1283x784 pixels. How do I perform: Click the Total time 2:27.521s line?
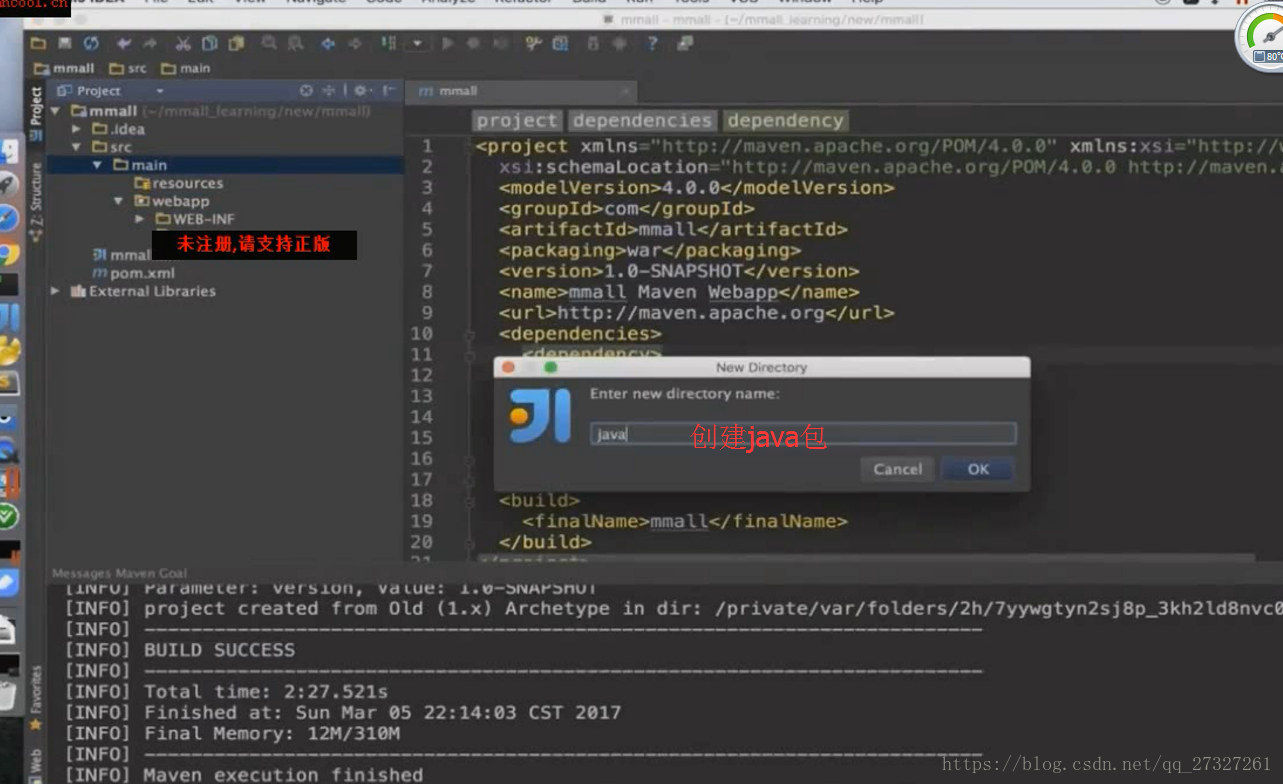(227, 691)
